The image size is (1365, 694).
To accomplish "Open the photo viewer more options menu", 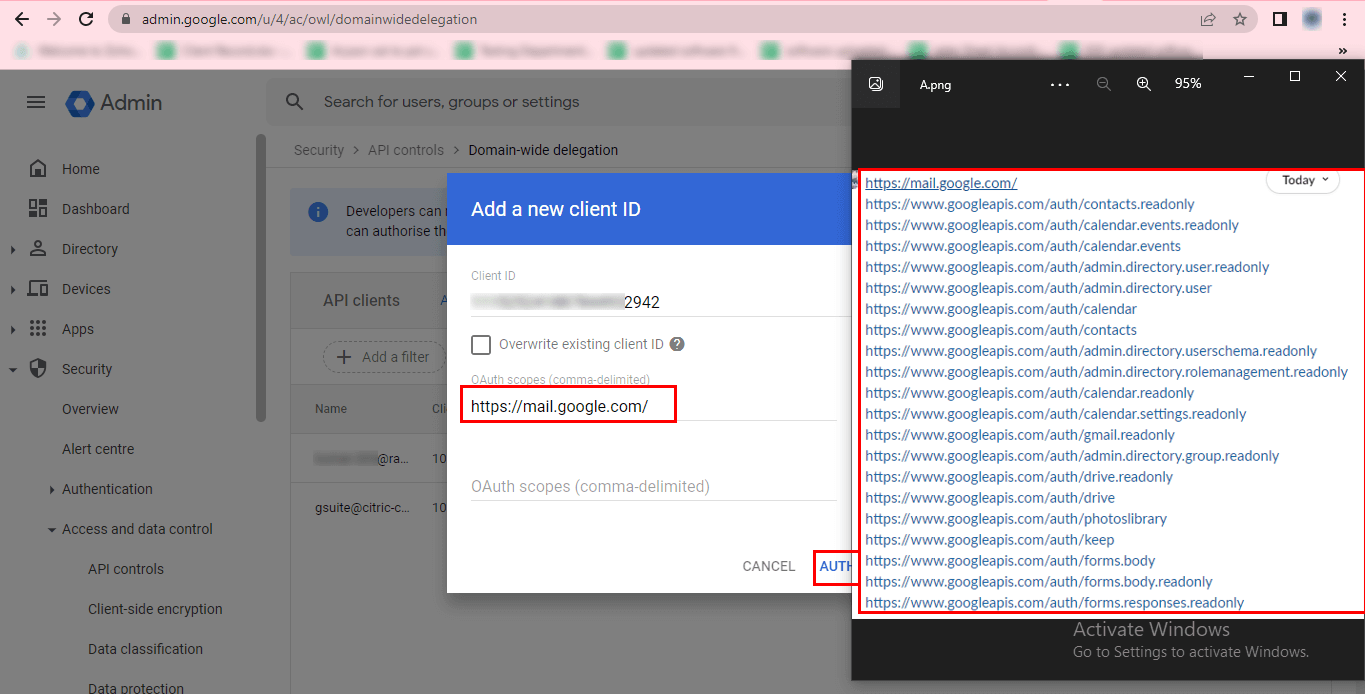I will pos(1060,84).
